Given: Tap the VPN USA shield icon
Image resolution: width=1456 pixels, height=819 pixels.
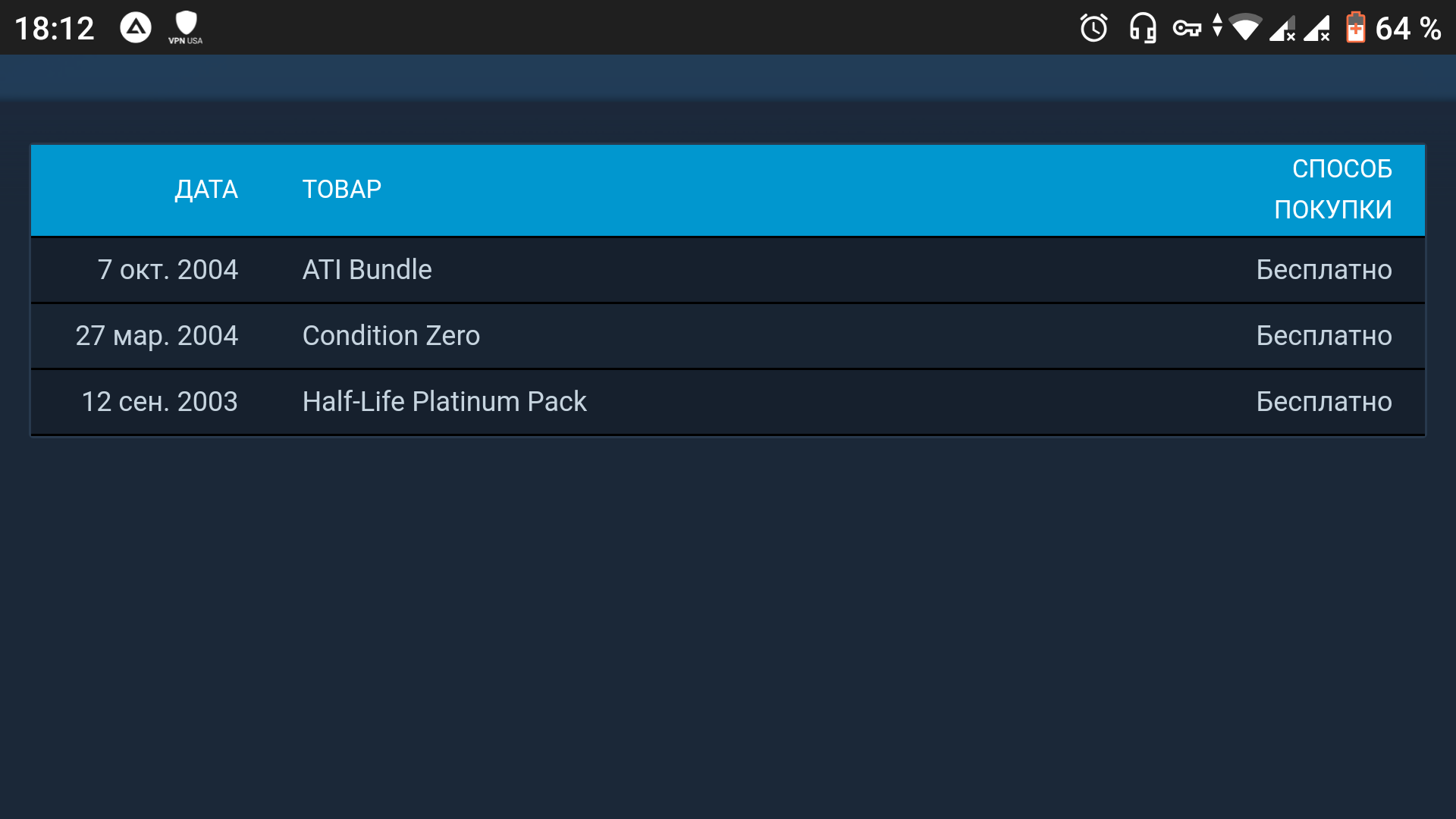Looking at the screenshot, I should [x=186, y=28].
